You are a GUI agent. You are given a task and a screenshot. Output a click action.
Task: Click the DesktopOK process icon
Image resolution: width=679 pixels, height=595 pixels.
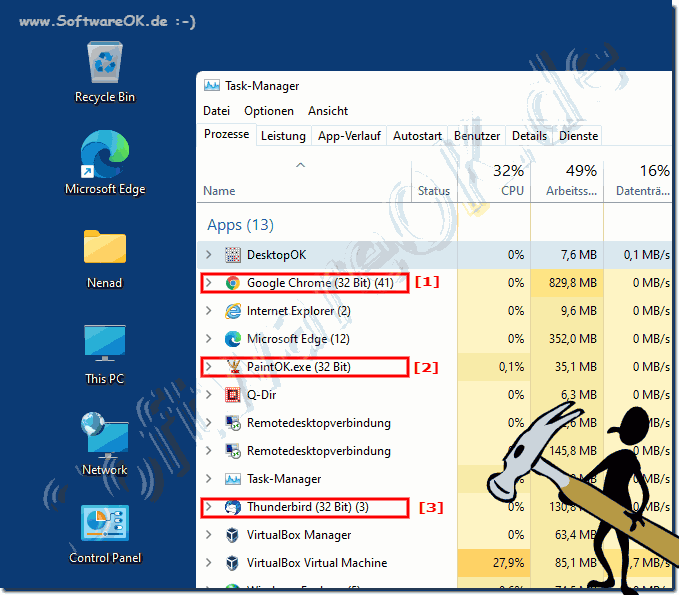[x=233, y=255]
